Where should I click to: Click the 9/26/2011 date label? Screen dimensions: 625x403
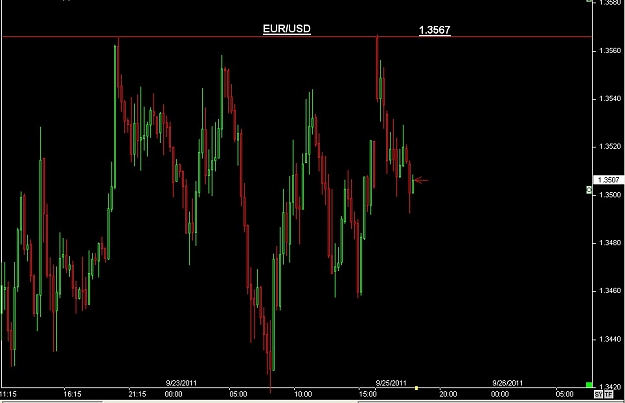pos(507,383)
